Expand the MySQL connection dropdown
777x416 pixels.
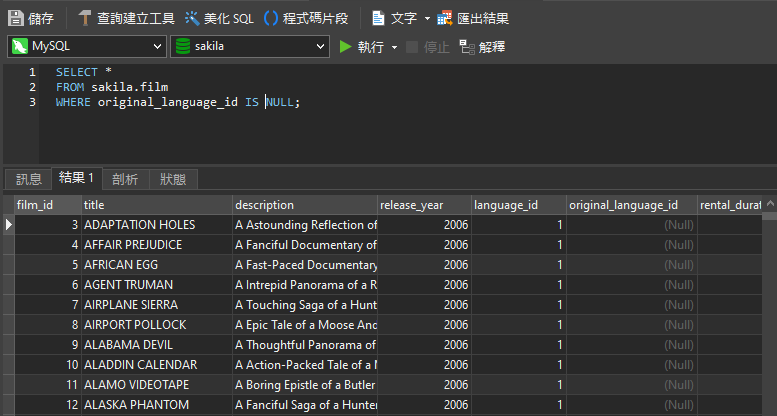tap(158, 46)
